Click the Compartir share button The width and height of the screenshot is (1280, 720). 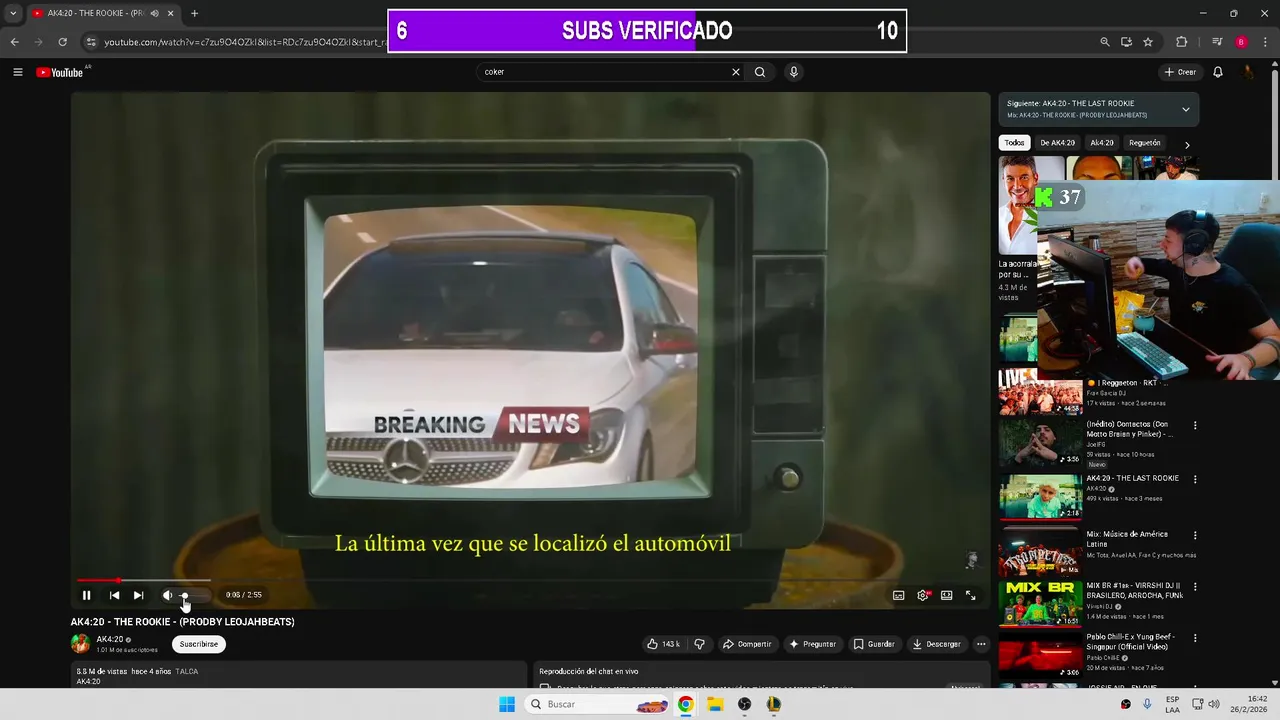click(x=747, y=644)
